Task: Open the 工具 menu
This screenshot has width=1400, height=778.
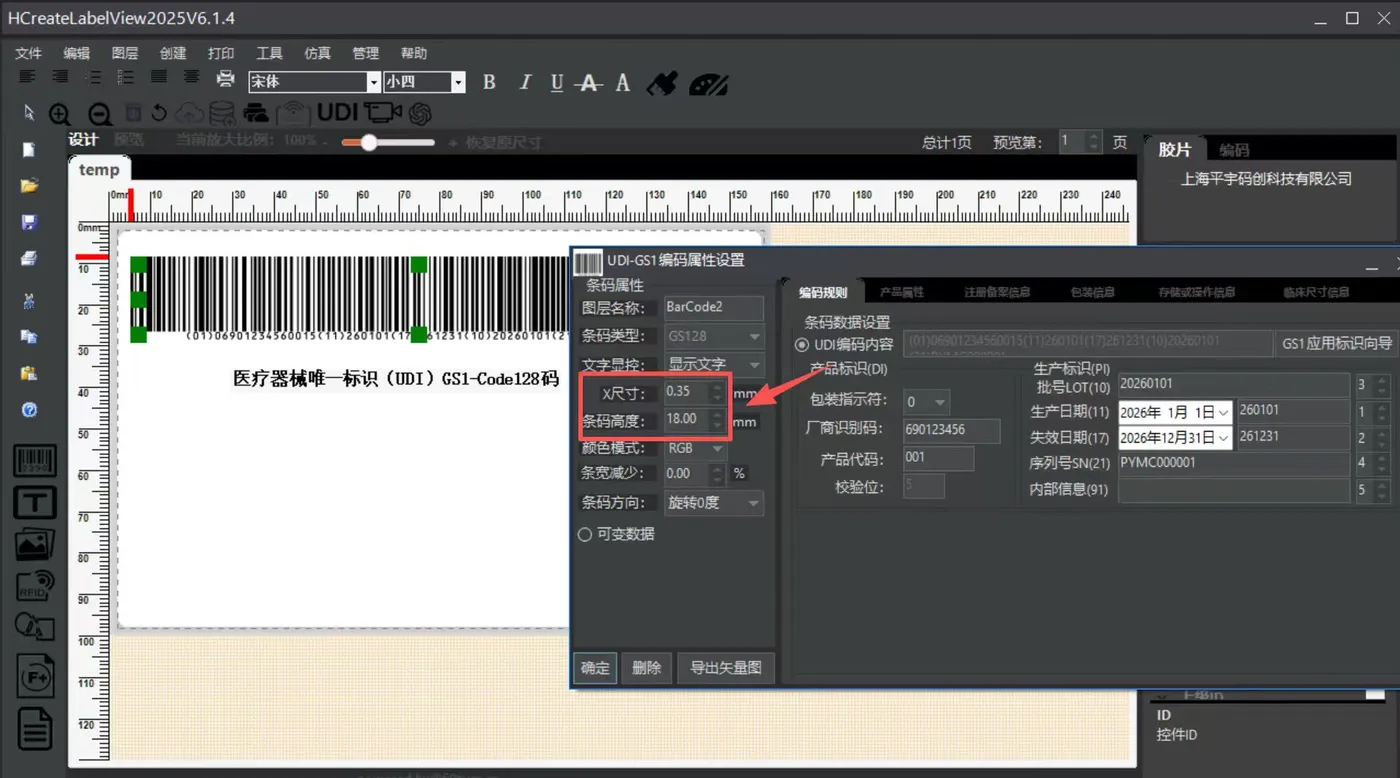Action: 269,53
